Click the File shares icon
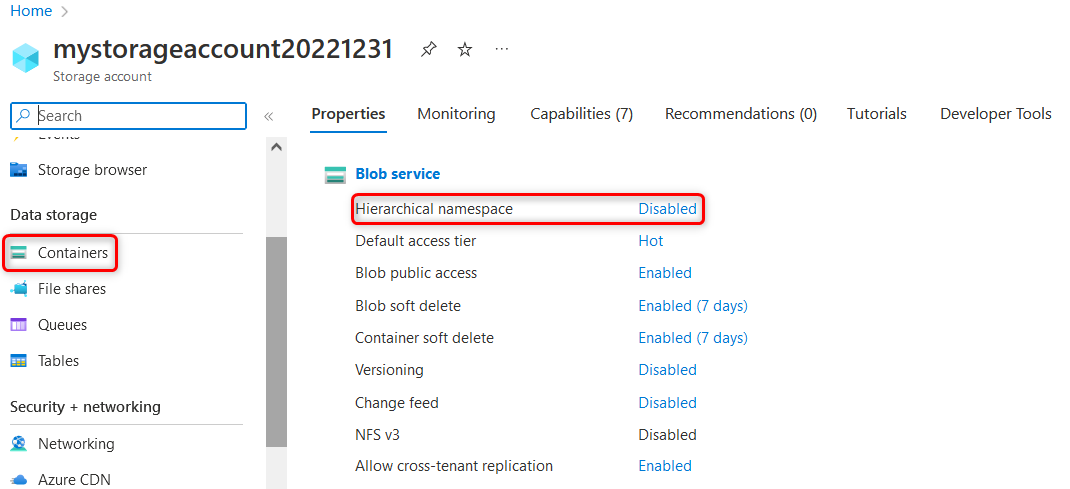This screenshot has height=489, width=1070. (19, 289)
